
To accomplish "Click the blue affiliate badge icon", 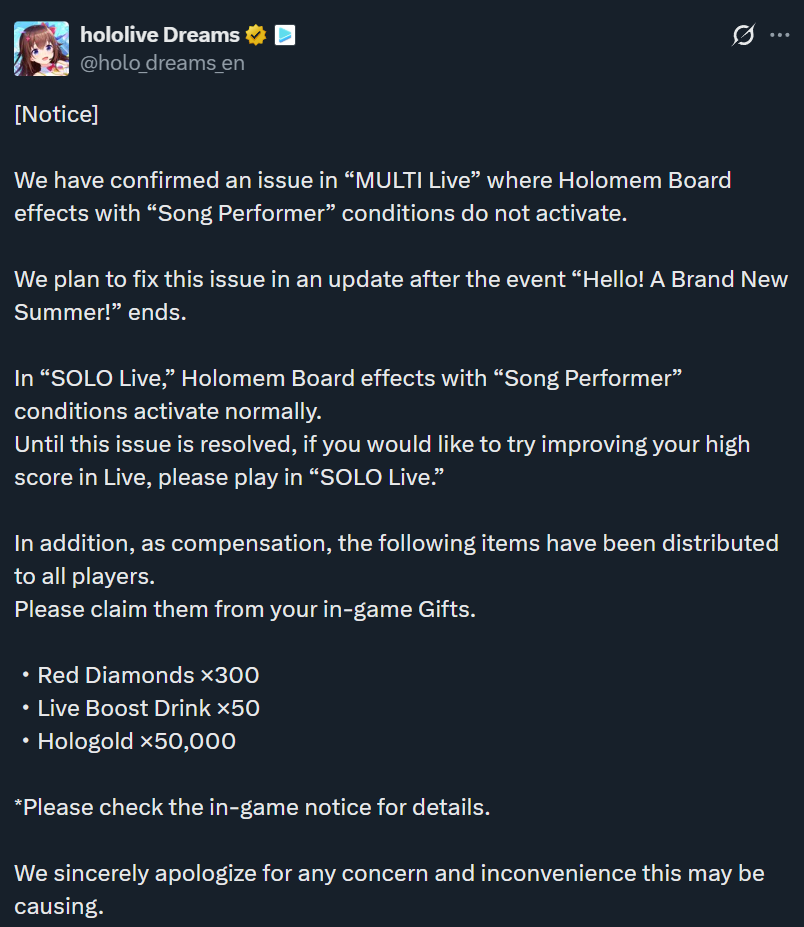I will [285, 35].
